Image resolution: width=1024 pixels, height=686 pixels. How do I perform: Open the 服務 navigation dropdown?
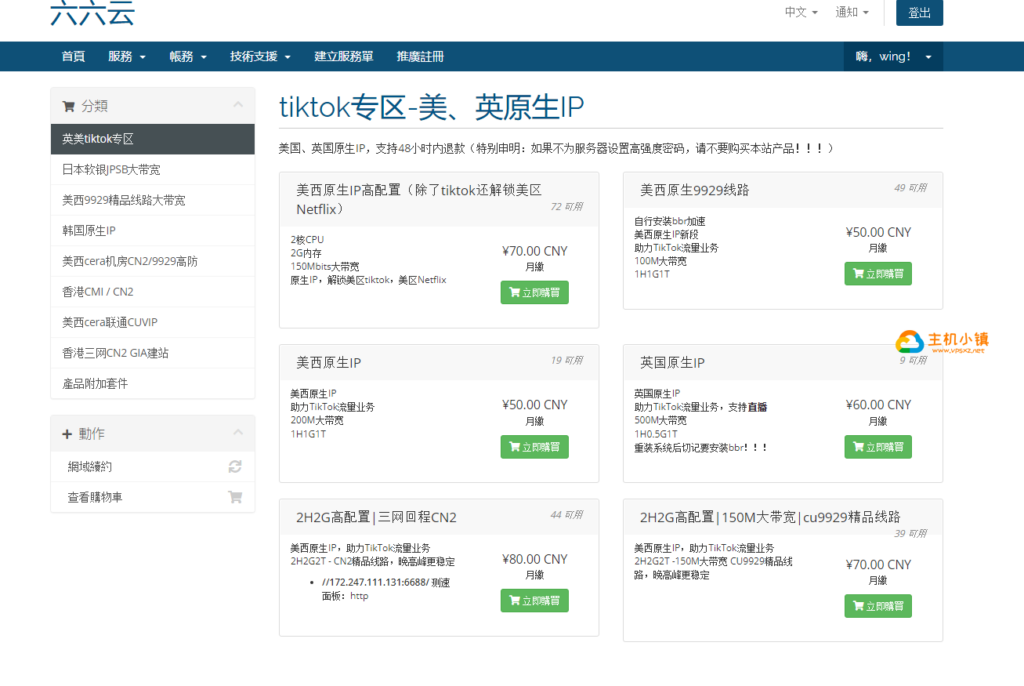tap(127, 57)
